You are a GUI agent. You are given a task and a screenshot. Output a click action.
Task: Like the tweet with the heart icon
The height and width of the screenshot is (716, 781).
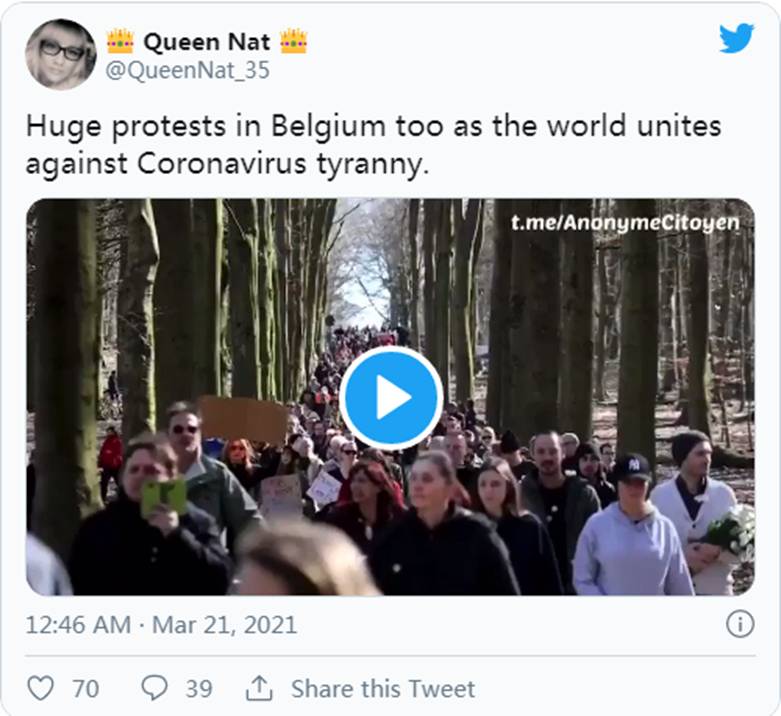click(40, 688)
